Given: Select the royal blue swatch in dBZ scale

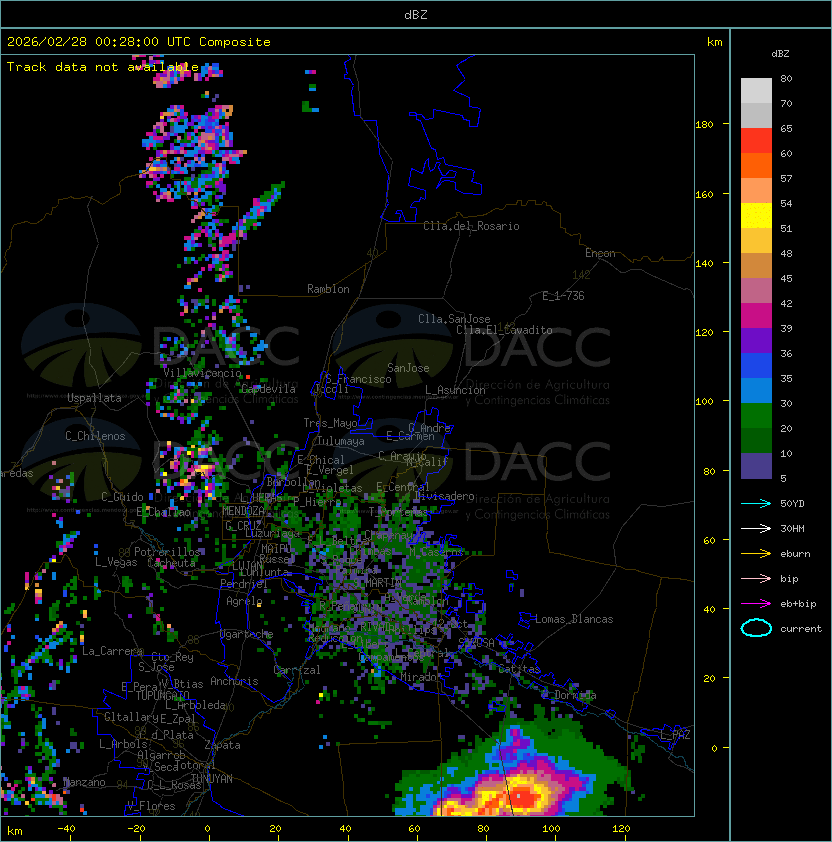Looking at the screenshot, I should tap(756, 366).
